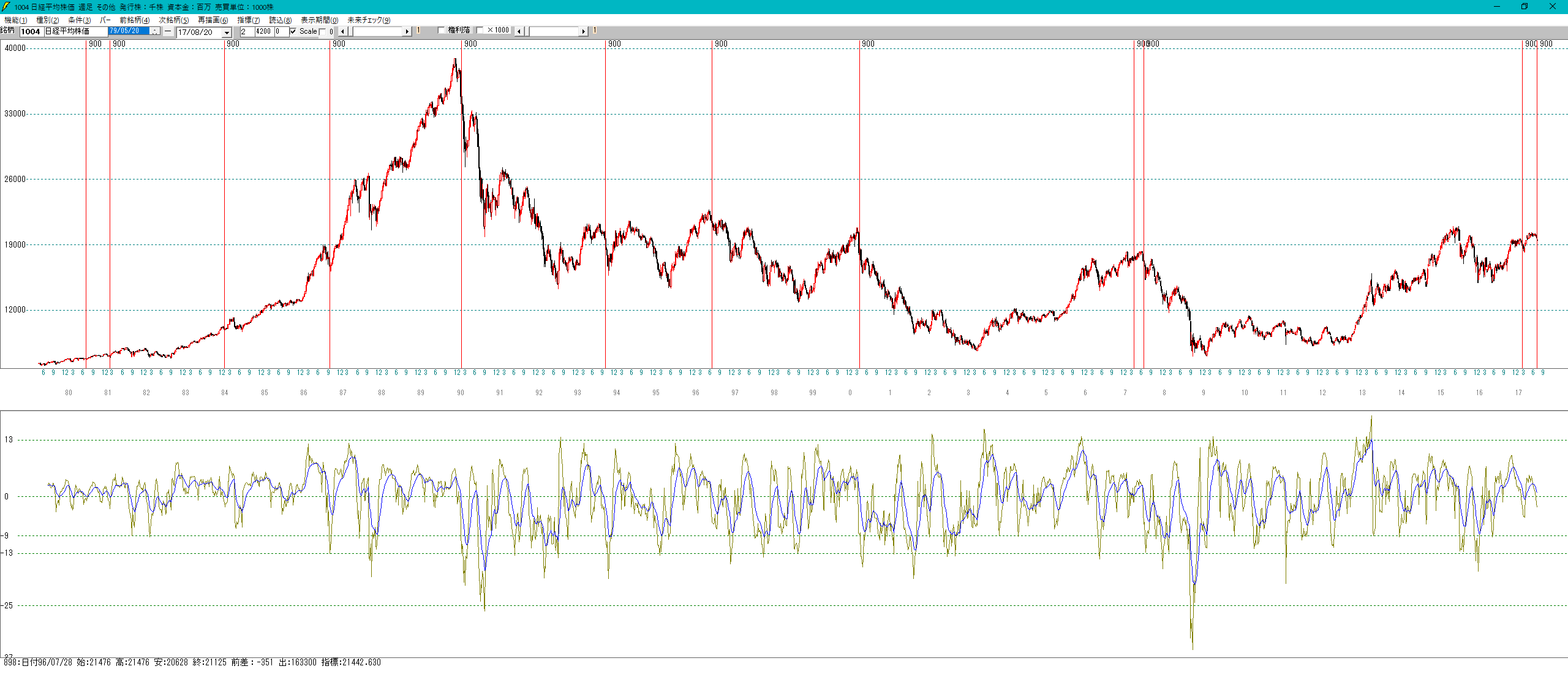Click first scrollbar's left arrow button
1568x677 pixels.
(342, 31)
